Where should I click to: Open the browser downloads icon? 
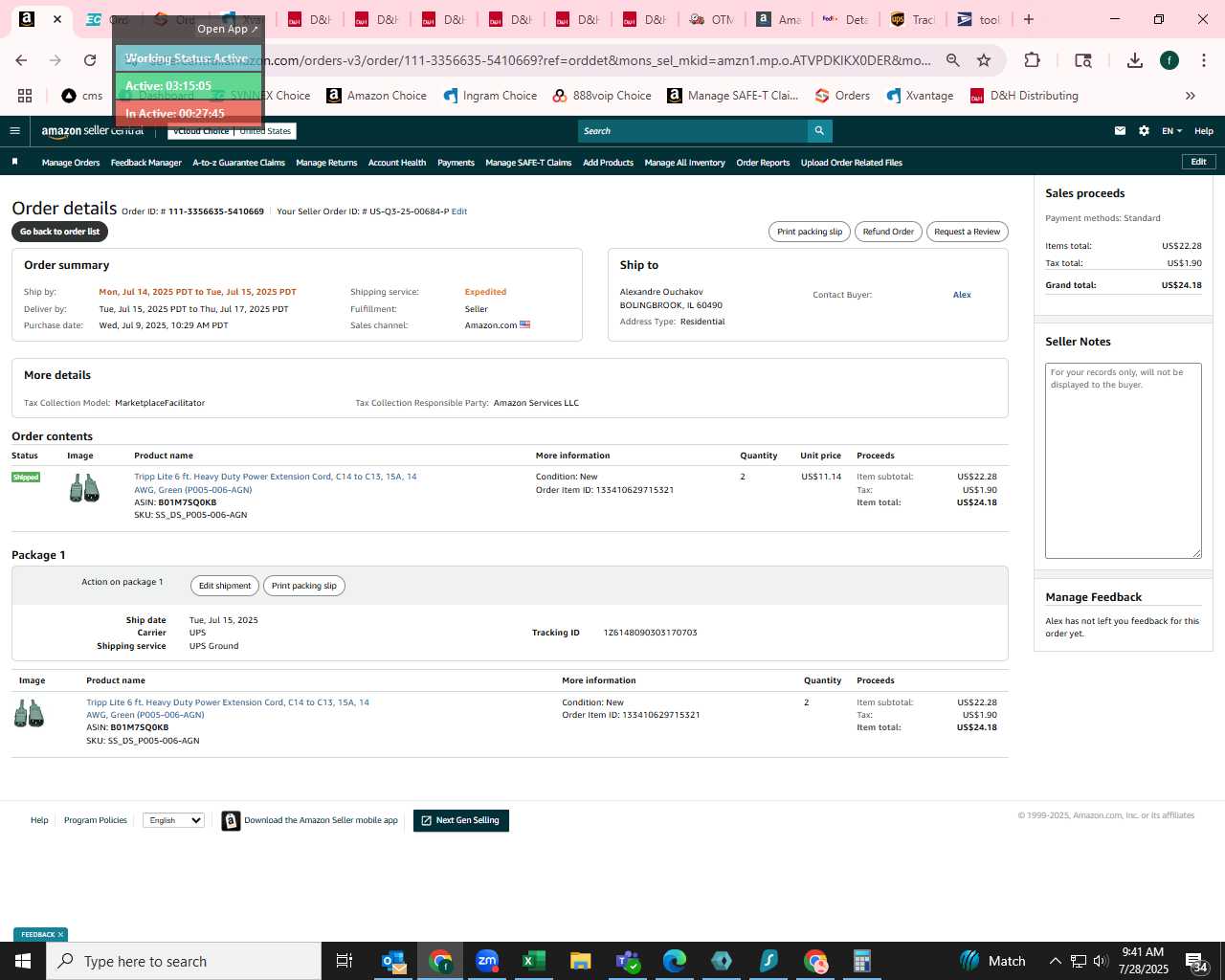pyautogui.click(x=1135, y=60)
